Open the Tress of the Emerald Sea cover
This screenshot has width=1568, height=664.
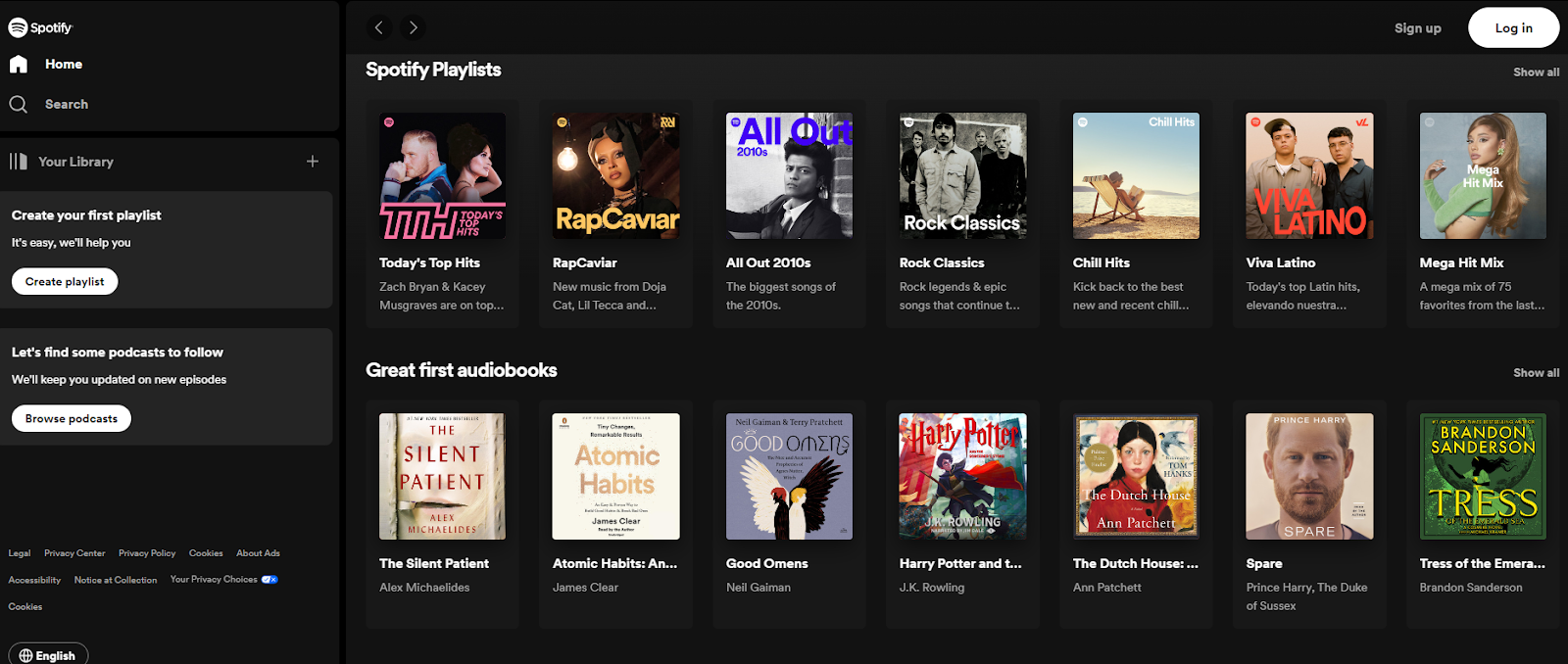point(1484,477)
